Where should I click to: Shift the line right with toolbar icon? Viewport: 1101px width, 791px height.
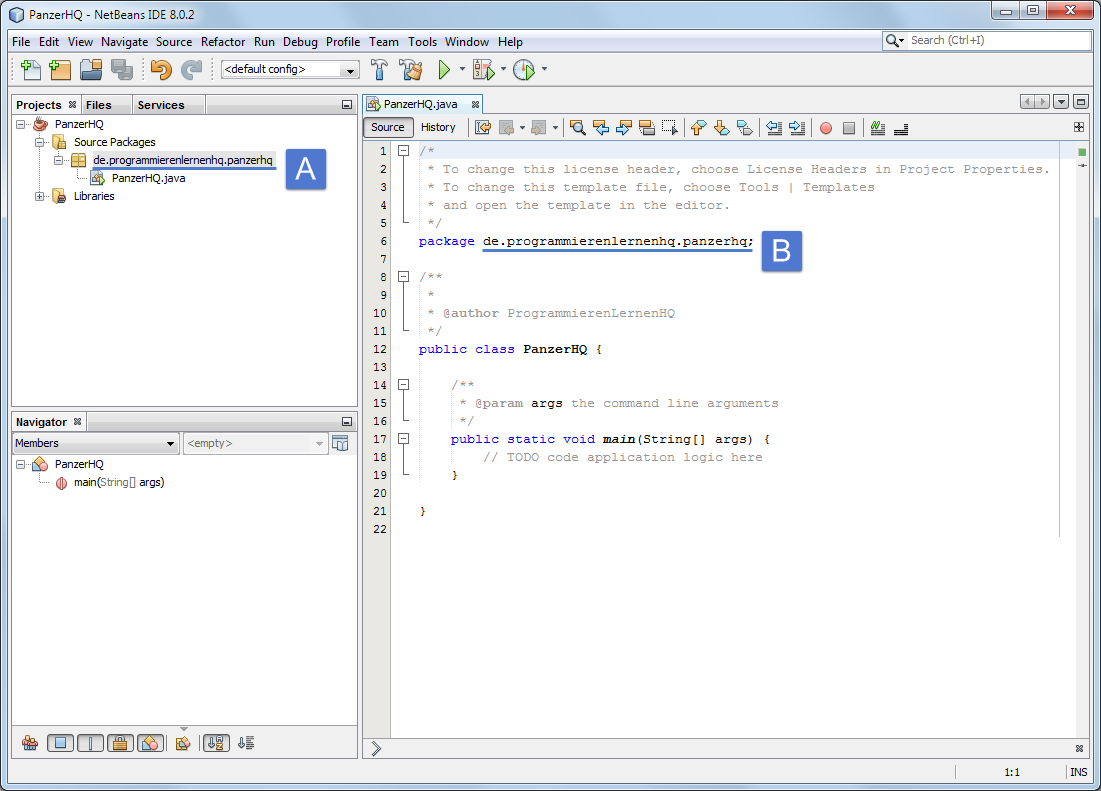(797, 128)
